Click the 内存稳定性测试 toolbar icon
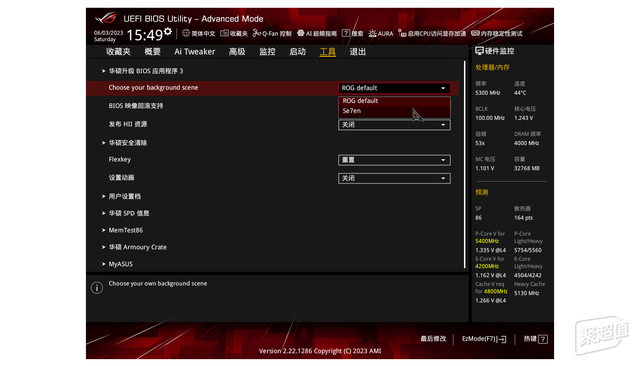 coord(475,33)
